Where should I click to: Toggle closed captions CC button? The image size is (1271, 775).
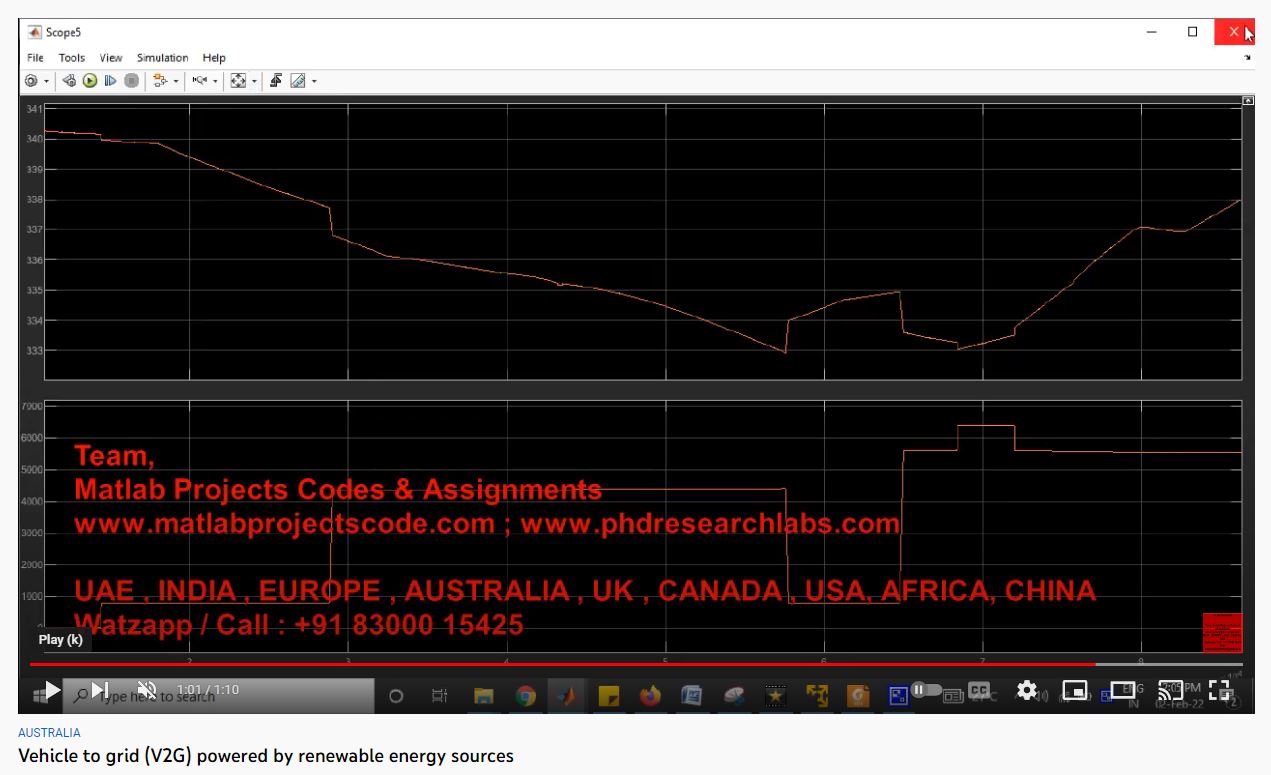[x=979, y=690]
